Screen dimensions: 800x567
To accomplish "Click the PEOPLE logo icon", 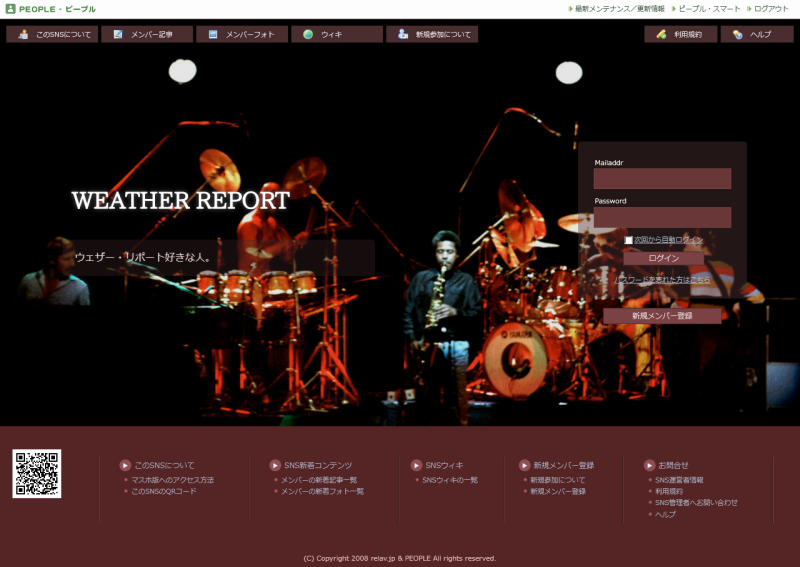I will click(10, 9).
